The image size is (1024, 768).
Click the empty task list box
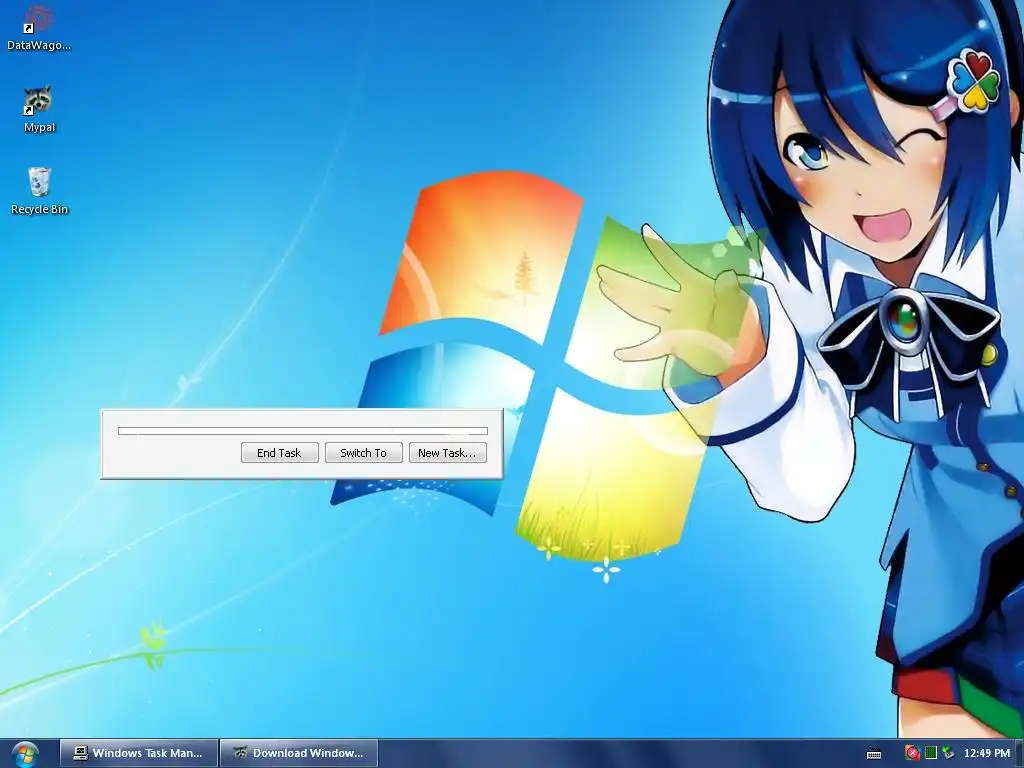302,431
